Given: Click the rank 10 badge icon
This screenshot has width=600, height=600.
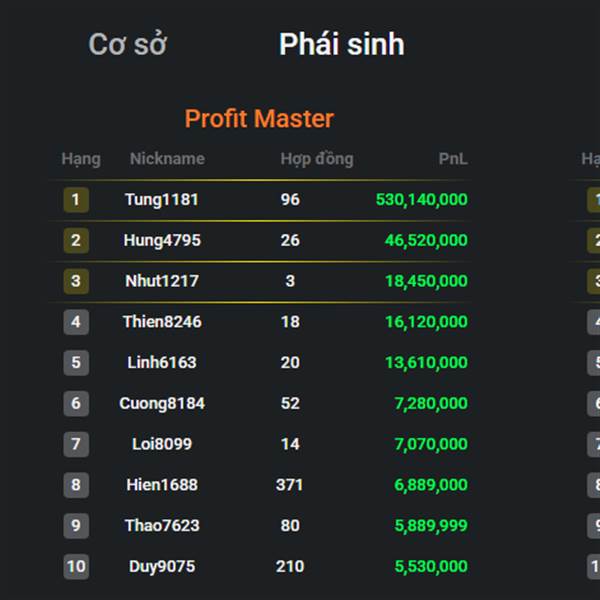Looking at the screenshot, I should tap(75, 567).
